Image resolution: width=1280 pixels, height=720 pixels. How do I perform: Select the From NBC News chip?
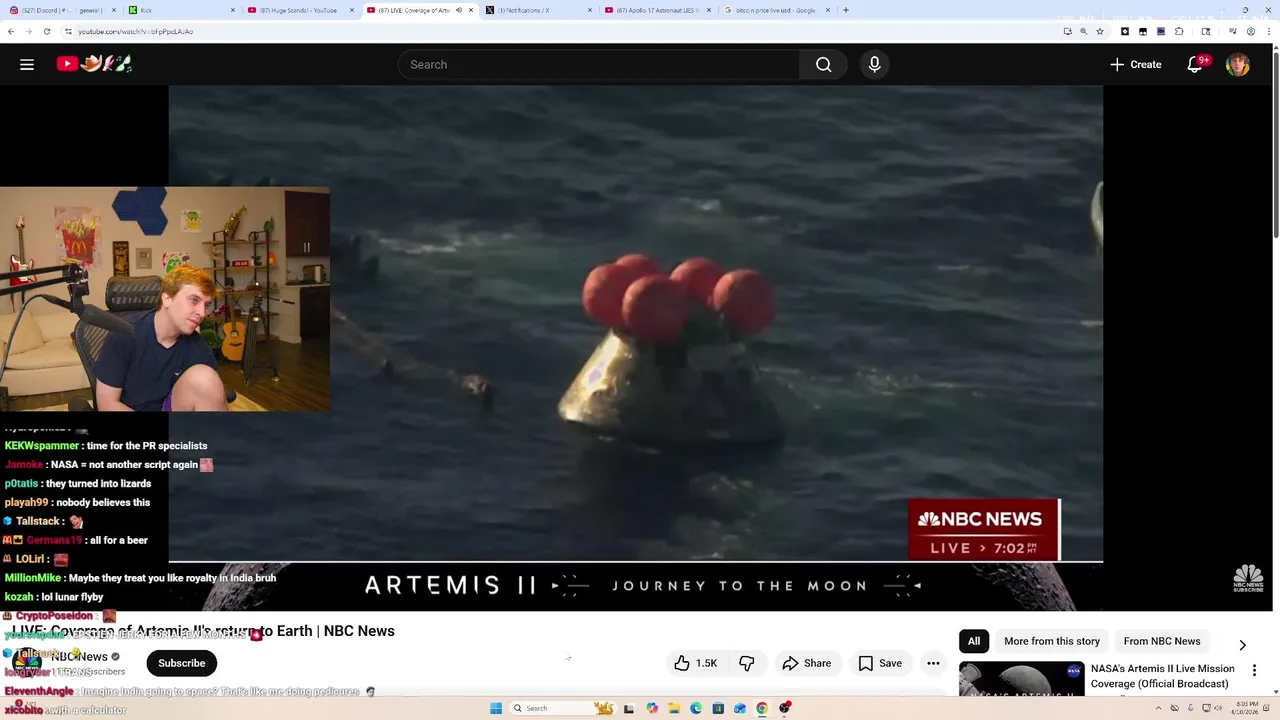click(x=1161, y=641)
